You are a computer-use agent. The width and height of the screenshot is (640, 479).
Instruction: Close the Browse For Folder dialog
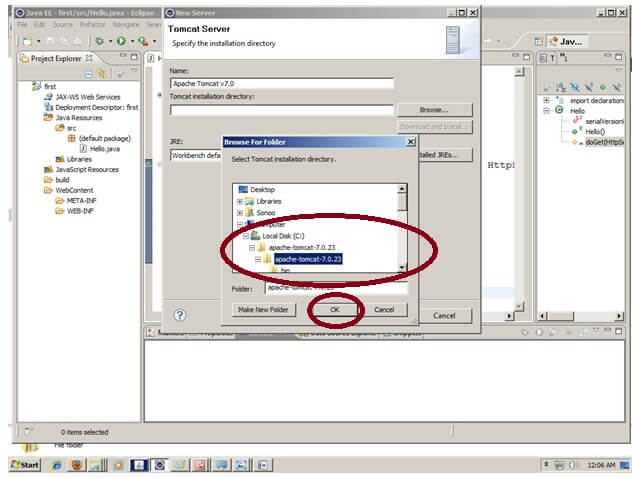[x=411, y=142]
